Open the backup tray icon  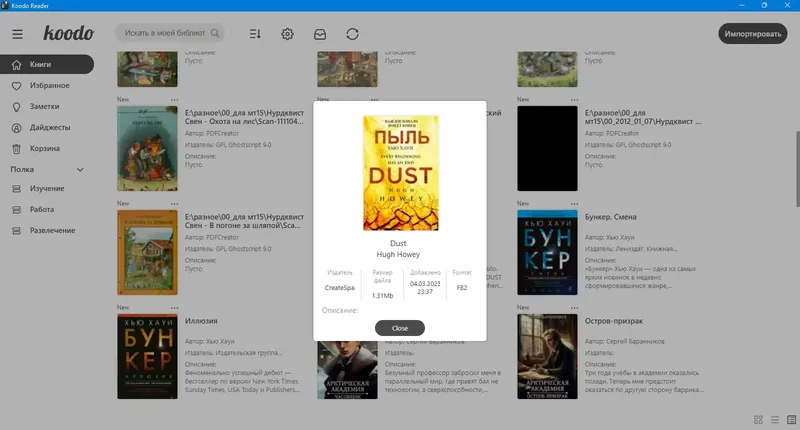[x=320, y=34]
